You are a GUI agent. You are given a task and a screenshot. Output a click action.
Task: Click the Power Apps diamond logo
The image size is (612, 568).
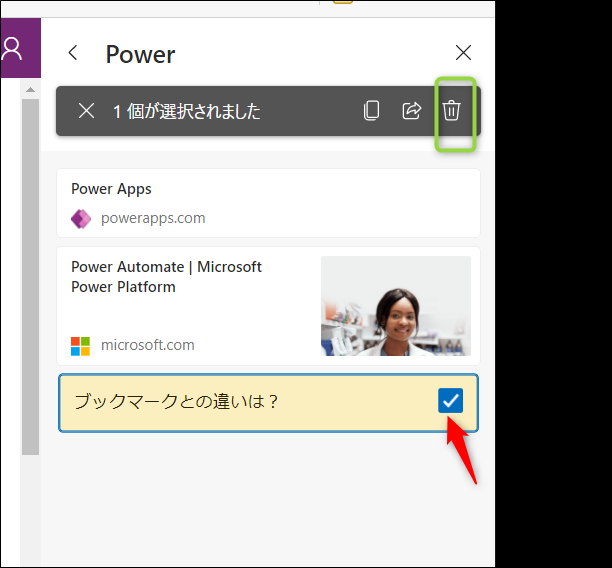[81, 219]
